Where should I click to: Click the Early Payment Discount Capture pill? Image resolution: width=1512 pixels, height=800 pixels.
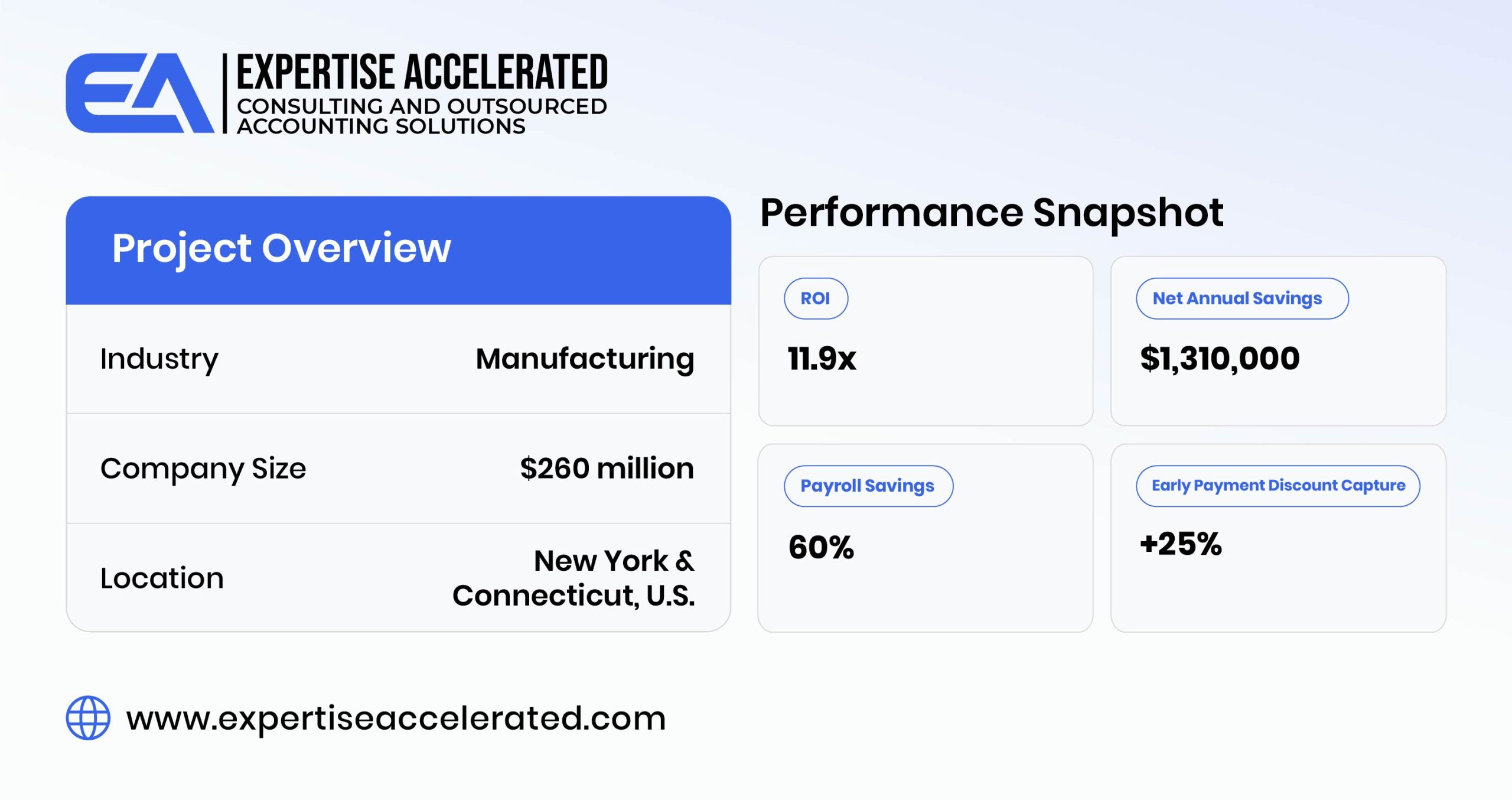tap(1278, 486)
